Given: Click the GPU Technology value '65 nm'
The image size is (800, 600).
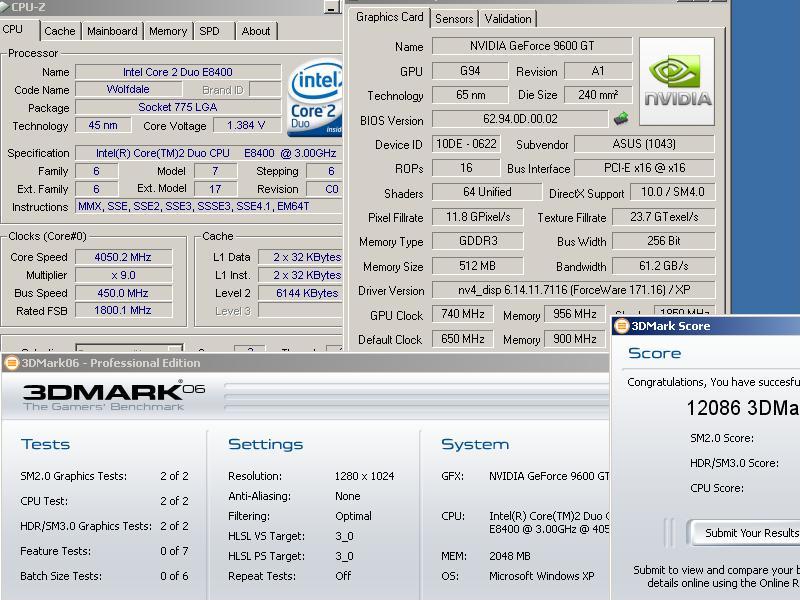Looking at the screenshot, I should [470, 95].
